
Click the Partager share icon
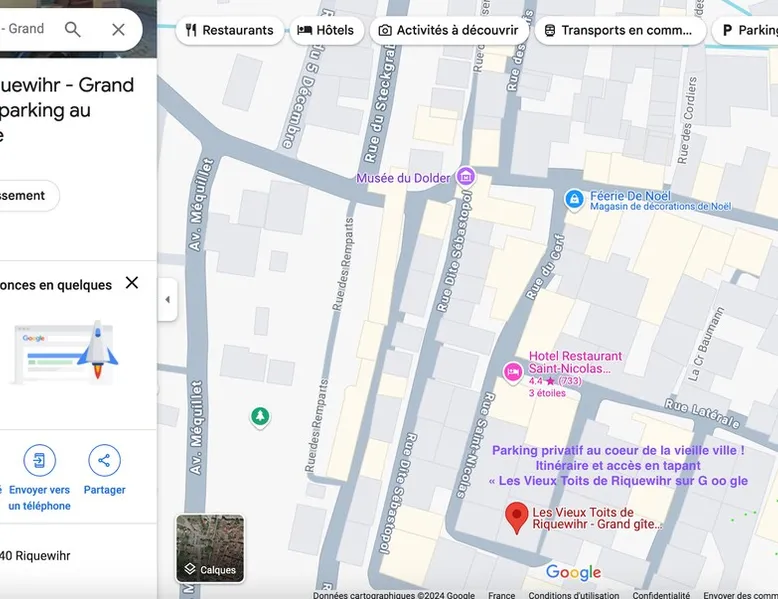104,460
